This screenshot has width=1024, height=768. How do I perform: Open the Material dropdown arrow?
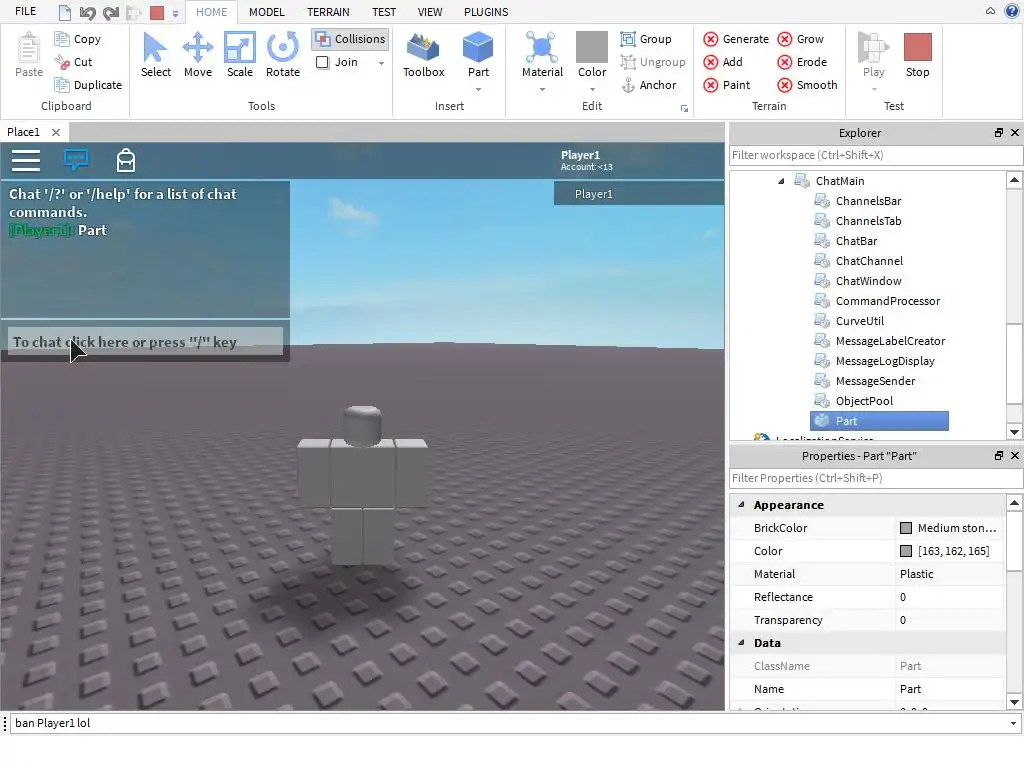point(542,89)
